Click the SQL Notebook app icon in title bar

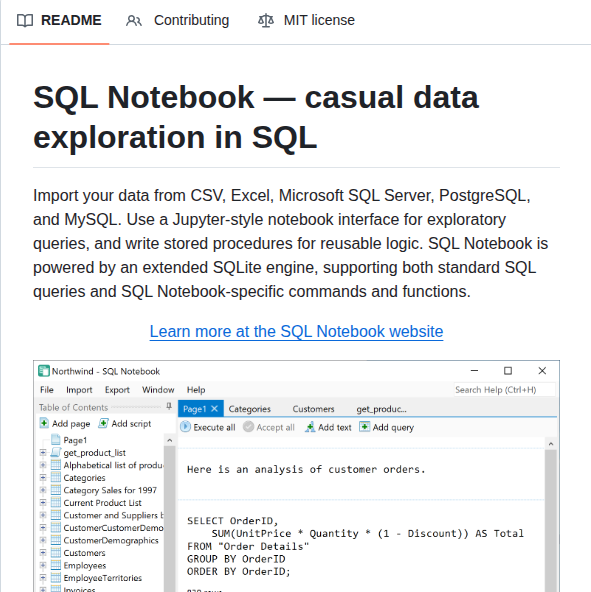44,371
